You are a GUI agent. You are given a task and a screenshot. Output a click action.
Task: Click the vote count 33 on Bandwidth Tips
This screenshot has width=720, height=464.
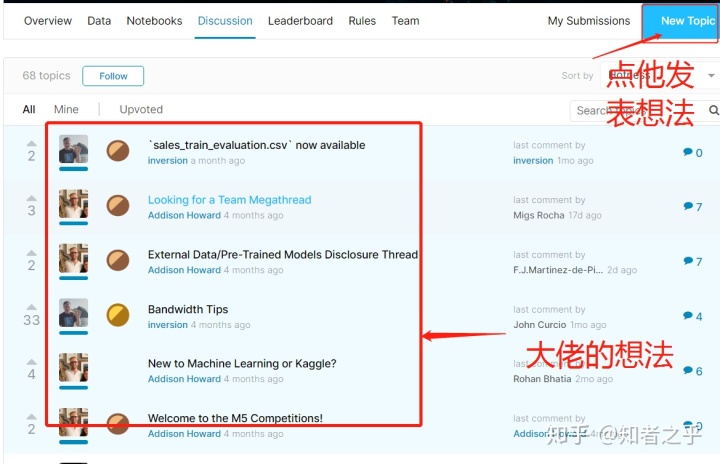pos(32,320)
